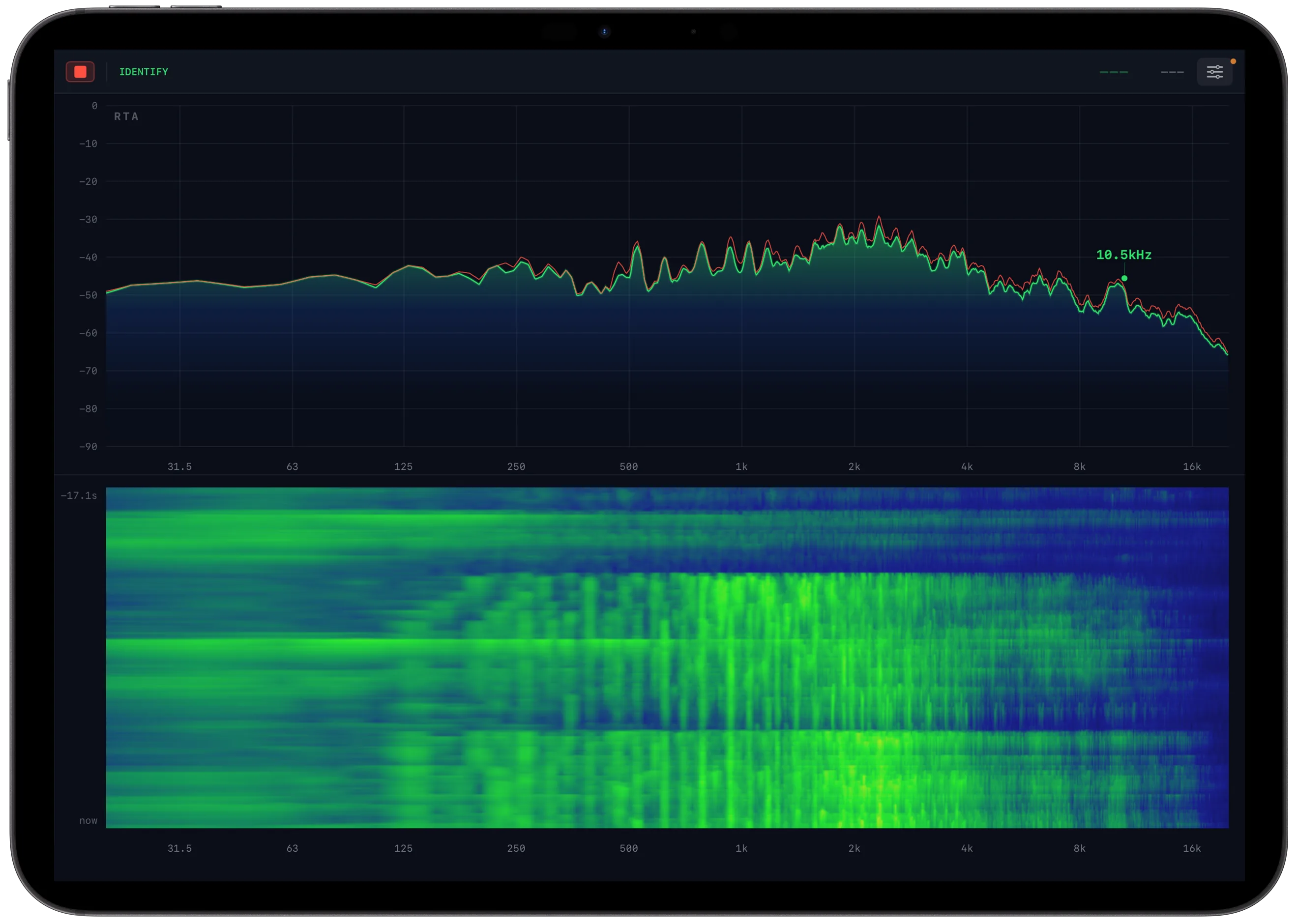
Task: Stop the analyzer with the red stop button
Action: [80, 72]
